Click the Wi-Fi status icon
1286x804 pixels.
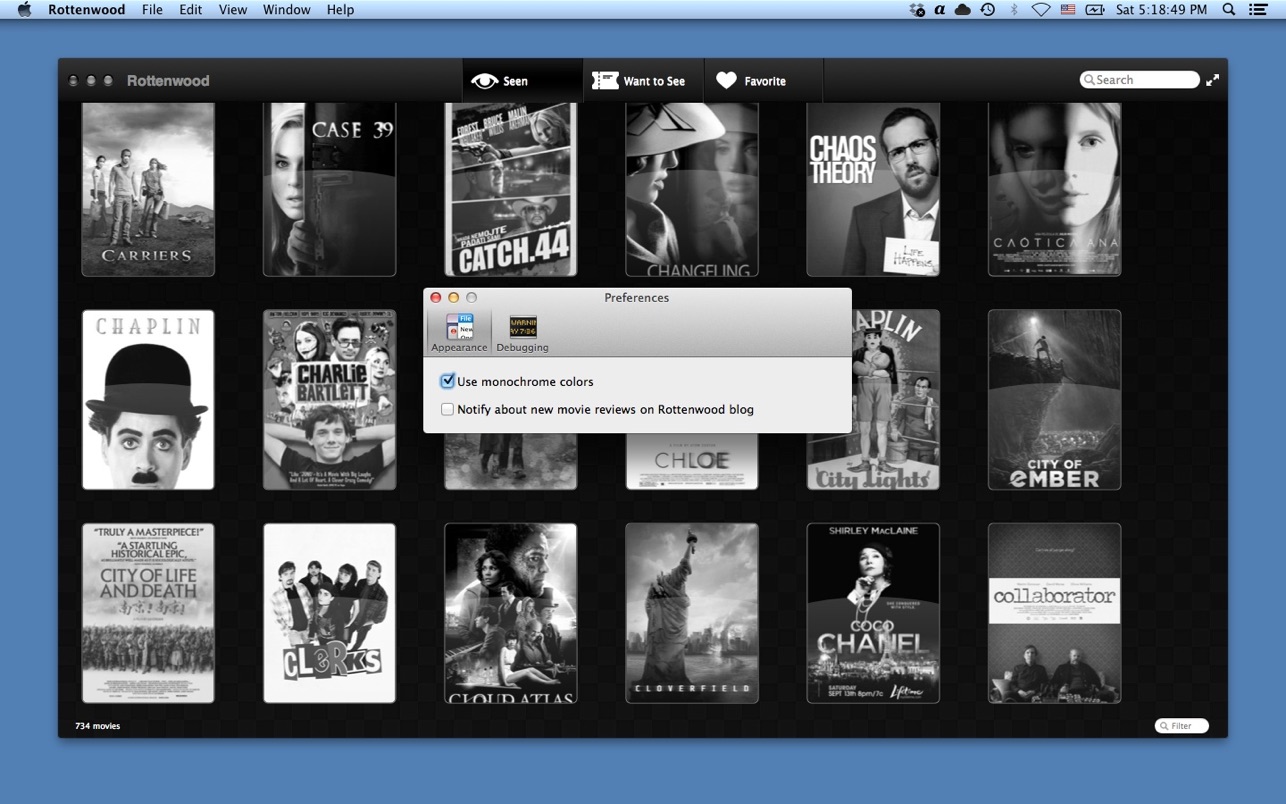1040,10
